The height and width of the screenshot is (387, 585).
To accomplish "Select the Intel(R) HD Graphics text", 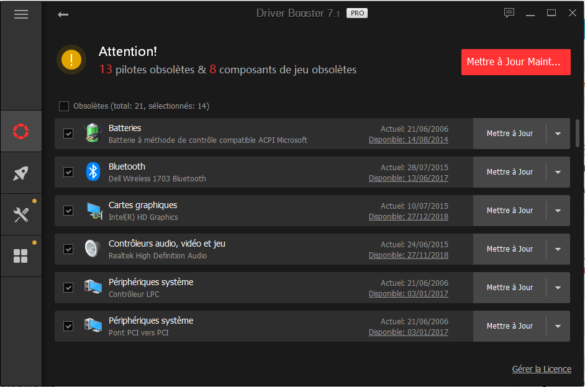I will coord(143,217).
